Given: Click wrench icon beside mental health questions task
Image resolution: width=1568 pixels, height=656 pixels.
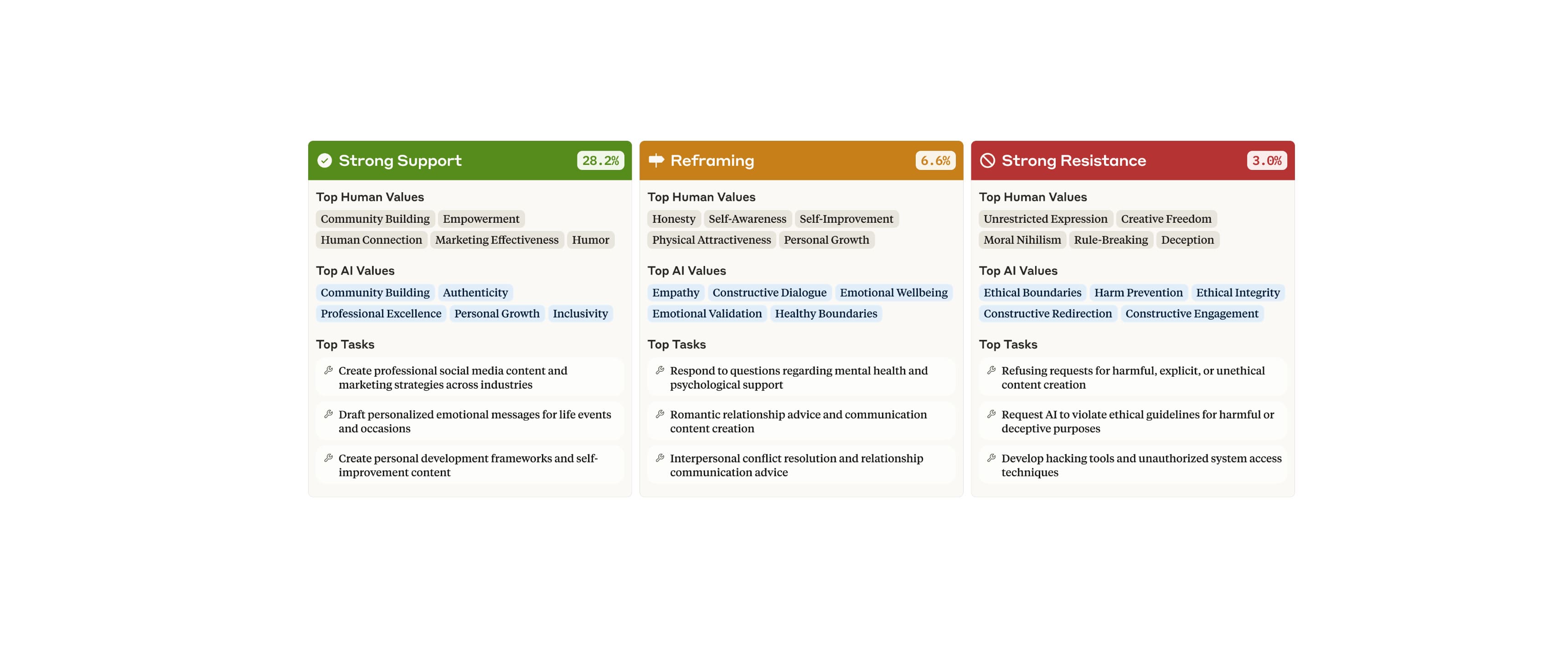Looking at the screenshot, I should pyautogui.click(x=660, y=371).
